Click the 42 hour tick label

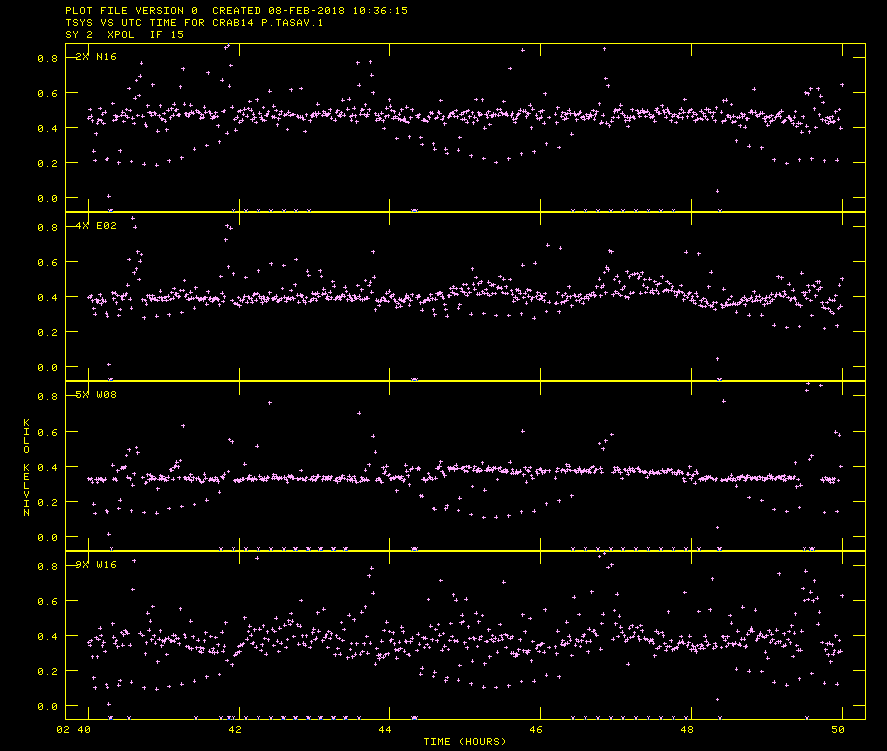235,731
